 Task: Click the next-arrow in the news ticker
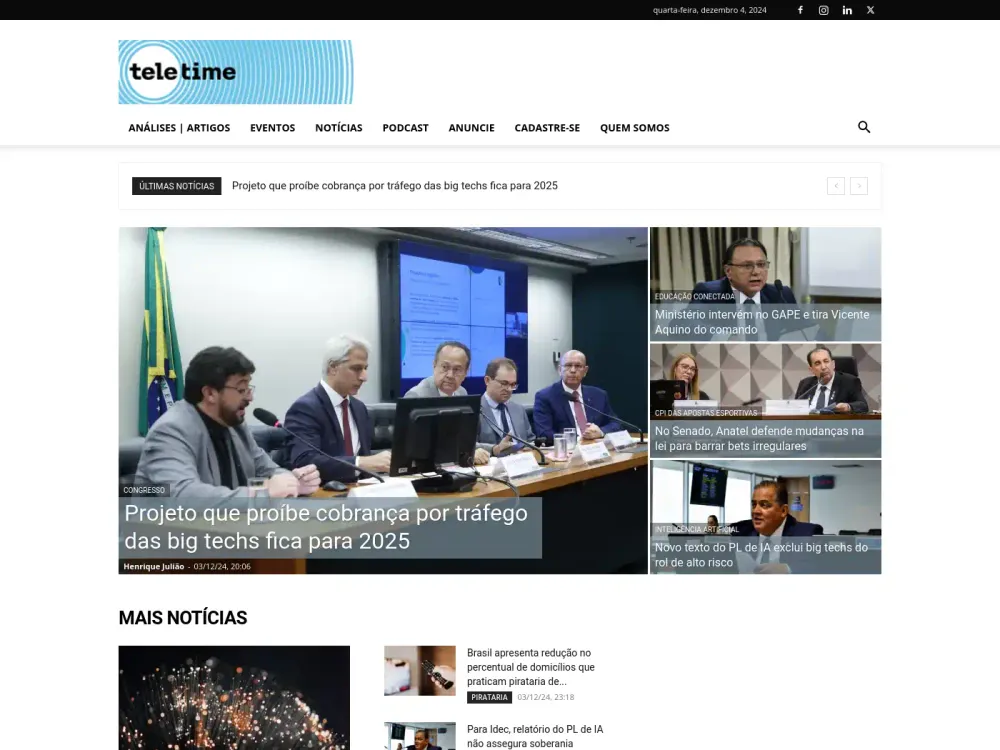point(859,186)
